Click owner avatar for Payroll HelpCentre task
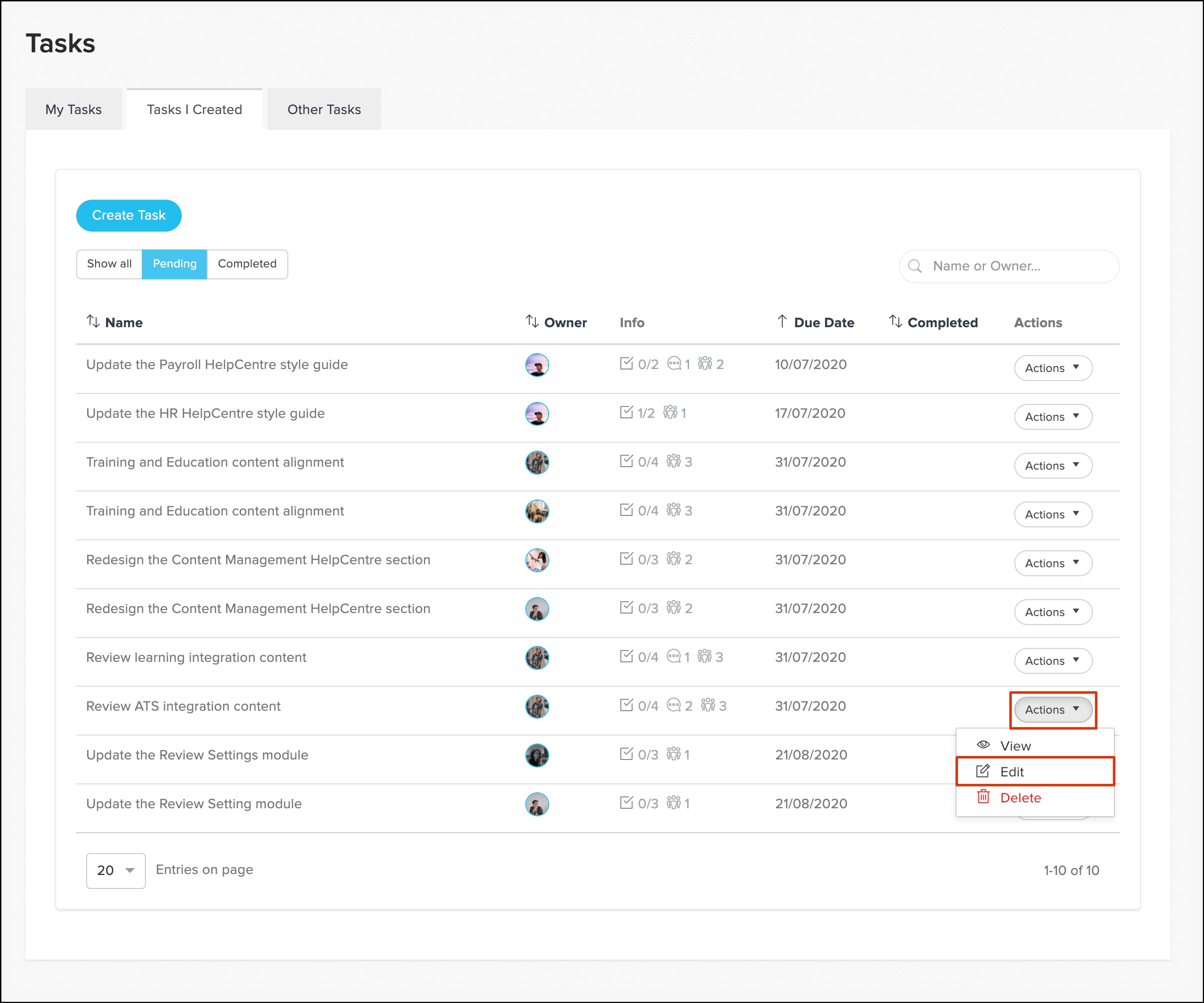The height and width of the screenshot is (1003, 1204). [537, 365]
